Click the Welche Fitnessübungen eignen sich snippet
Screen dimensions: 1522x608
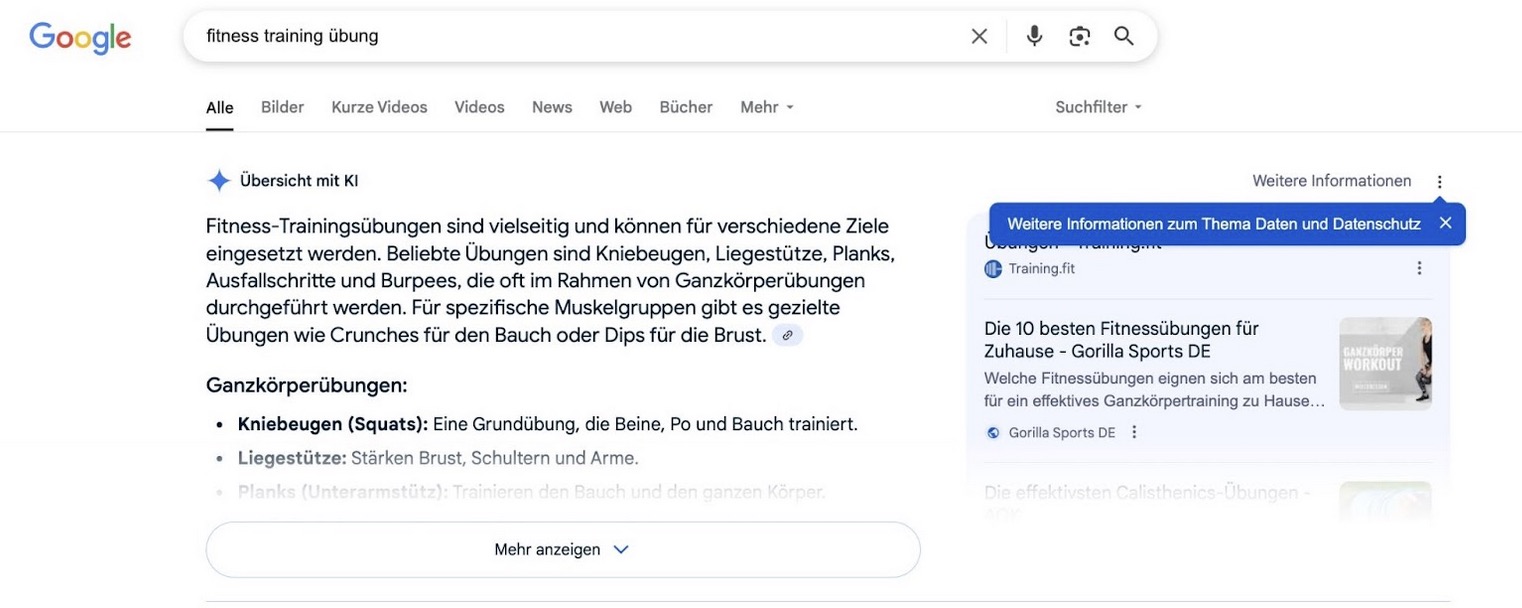click(x=1153, y=390)
